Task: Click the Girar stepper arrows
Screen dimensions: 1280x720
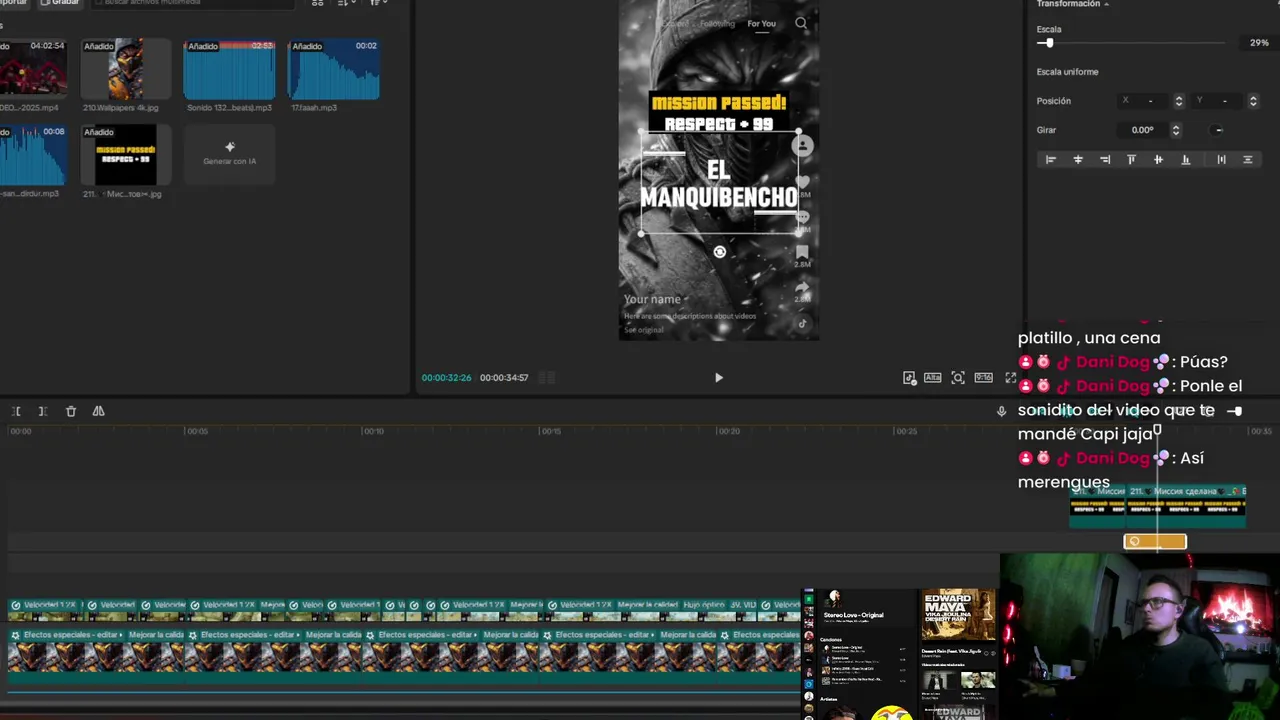Action: (x=1175, y=130)
